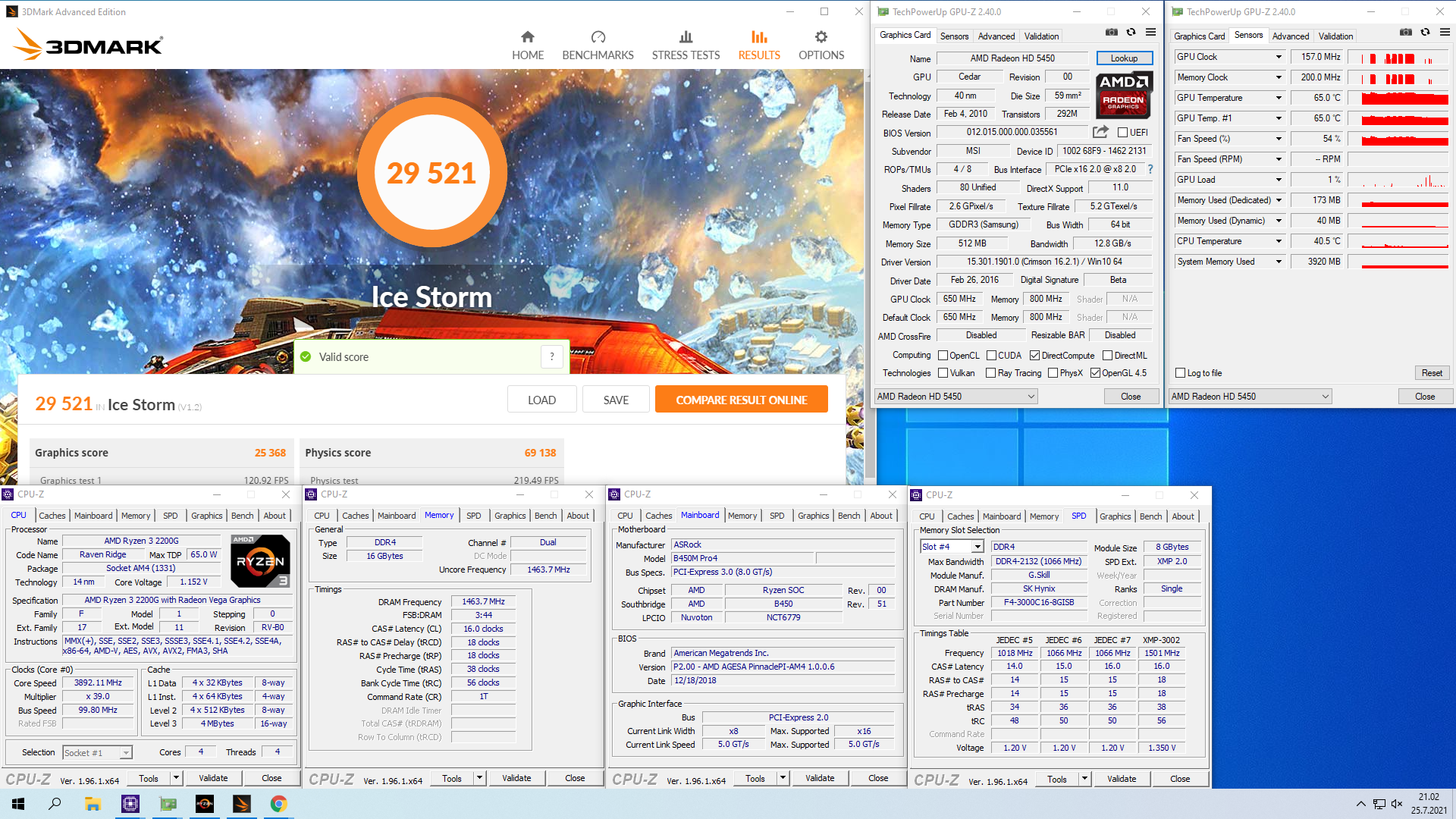Open hamburger menu in GPU-Z Graphics Card window
Screen dimensions: 1456x819
(1150, 33)
